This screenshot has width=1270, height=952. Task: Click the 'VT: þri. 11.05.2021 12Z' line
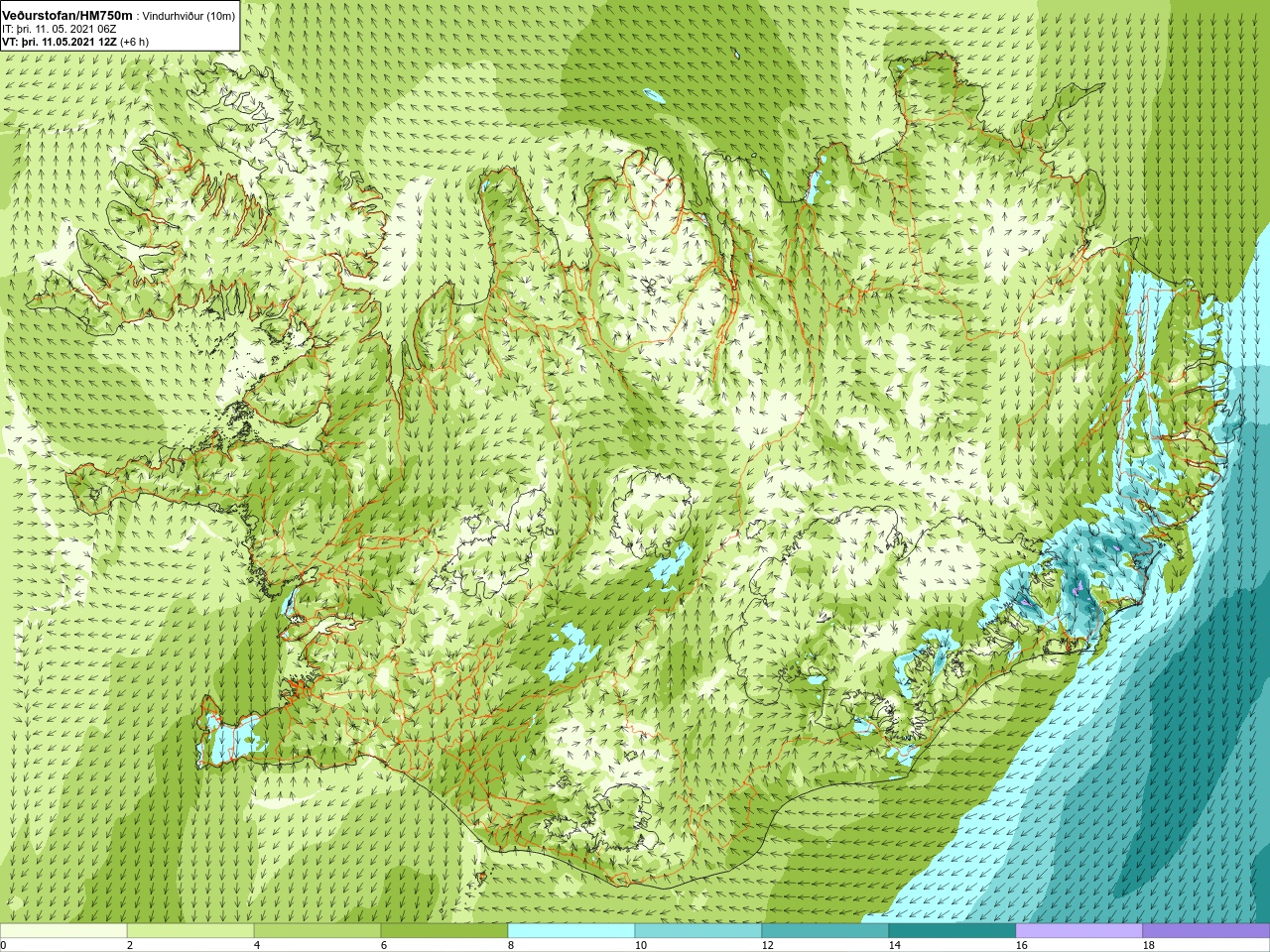[60, 42]
